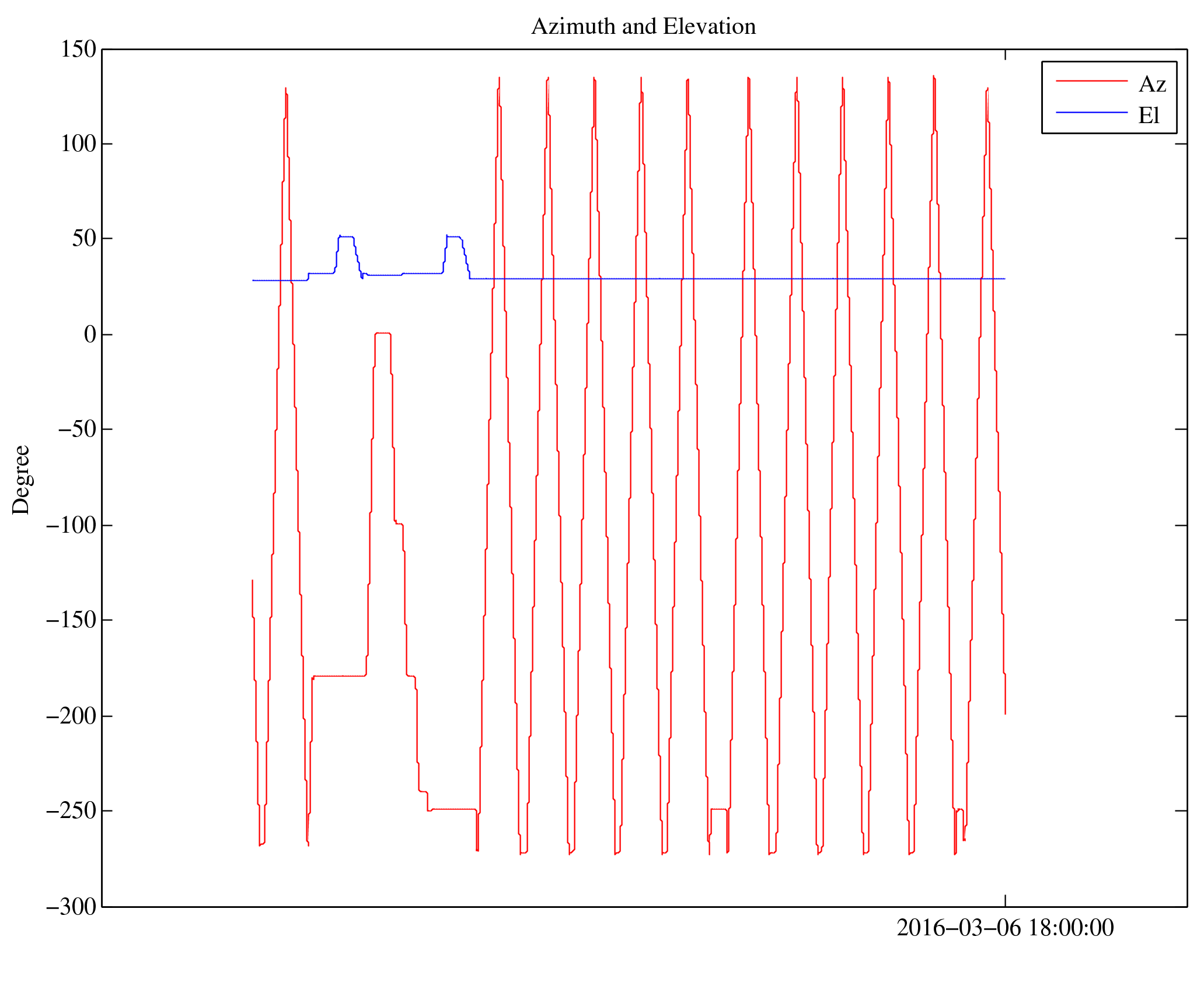Click the y-axis tick label 150

[78, 50]
